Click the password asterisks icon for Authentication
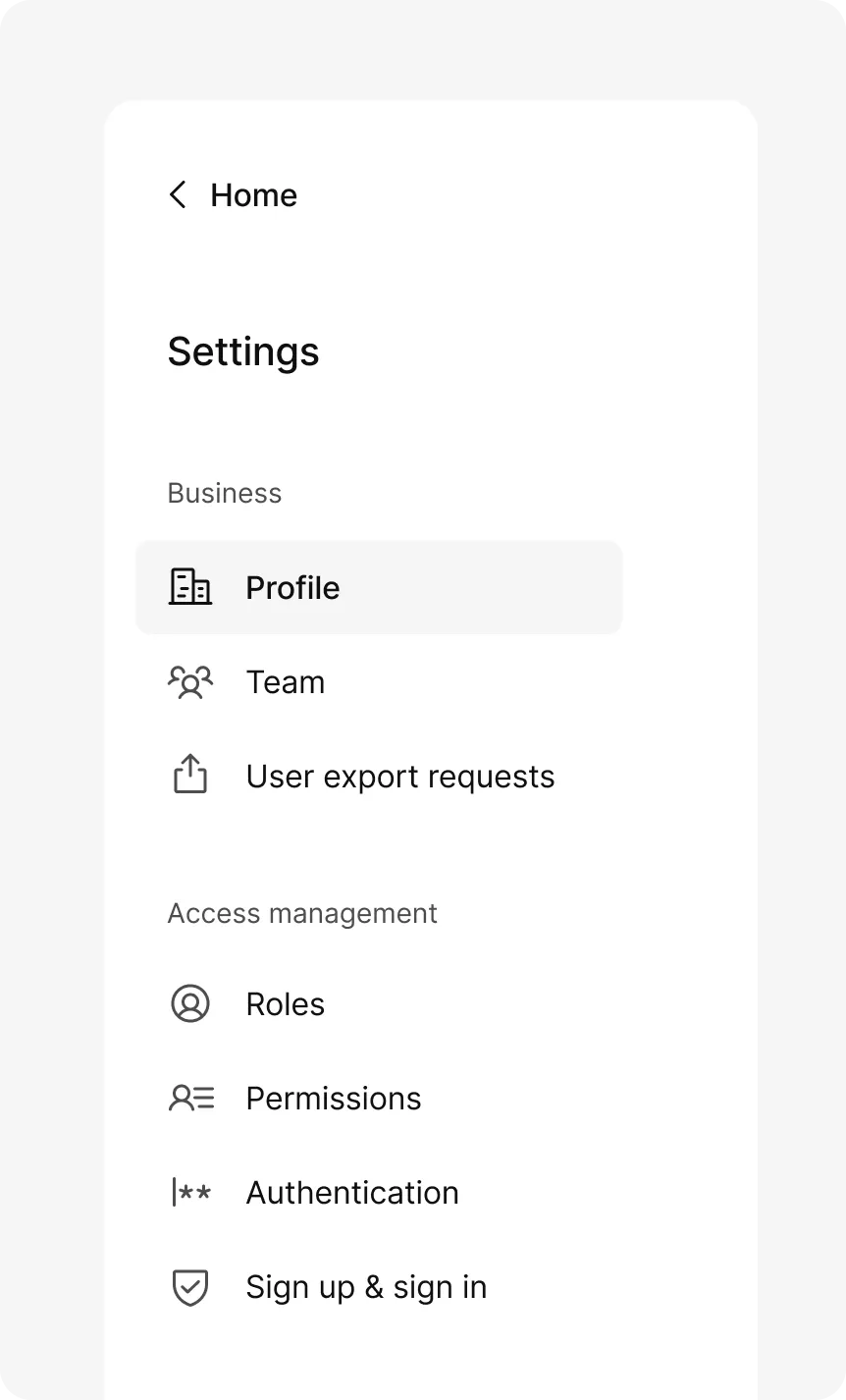 [190, 1193]
